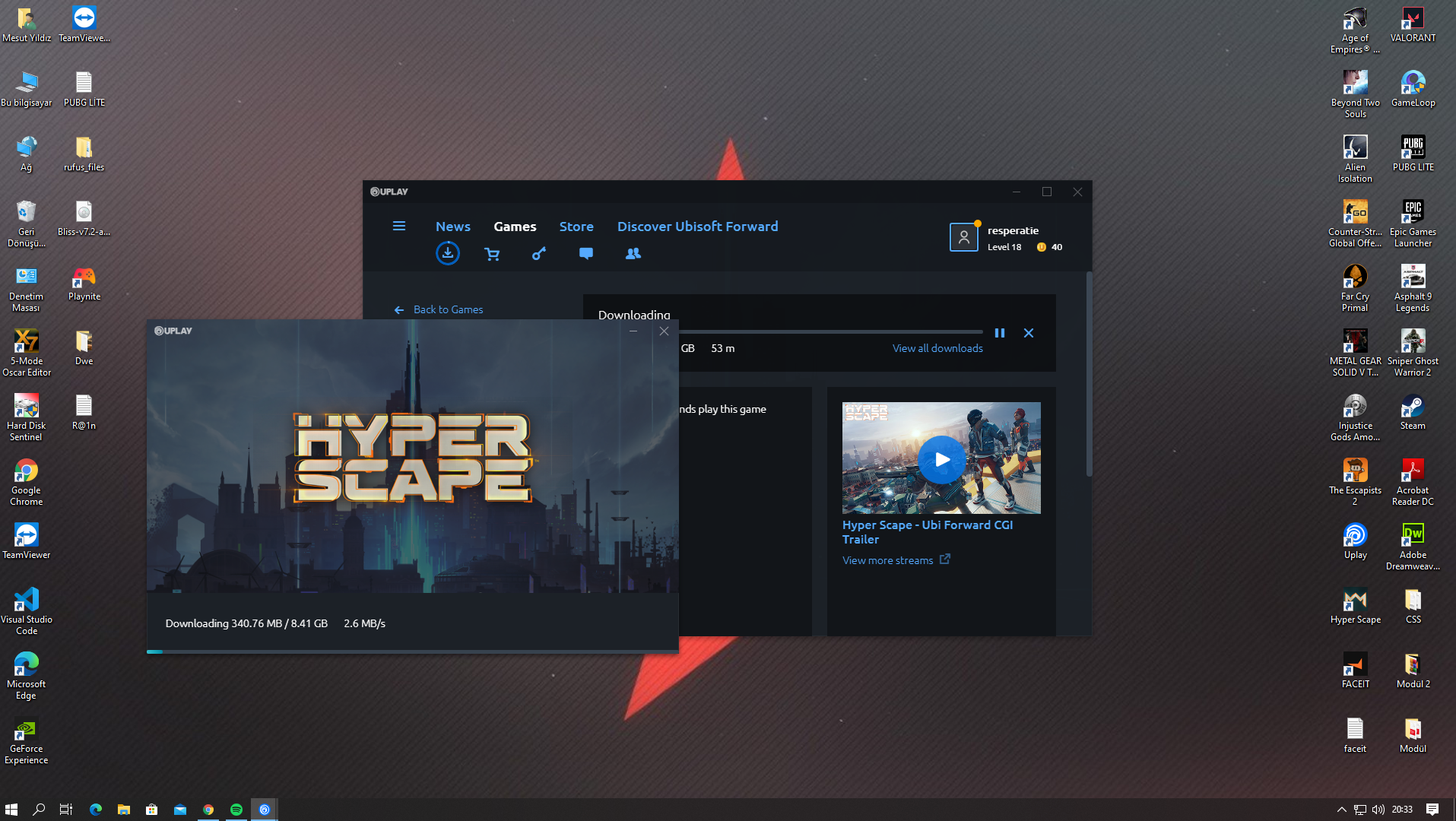This screenshot has width=1456, height=821.
Task: Open the friends list icon
Action: (x=633, y=254)
